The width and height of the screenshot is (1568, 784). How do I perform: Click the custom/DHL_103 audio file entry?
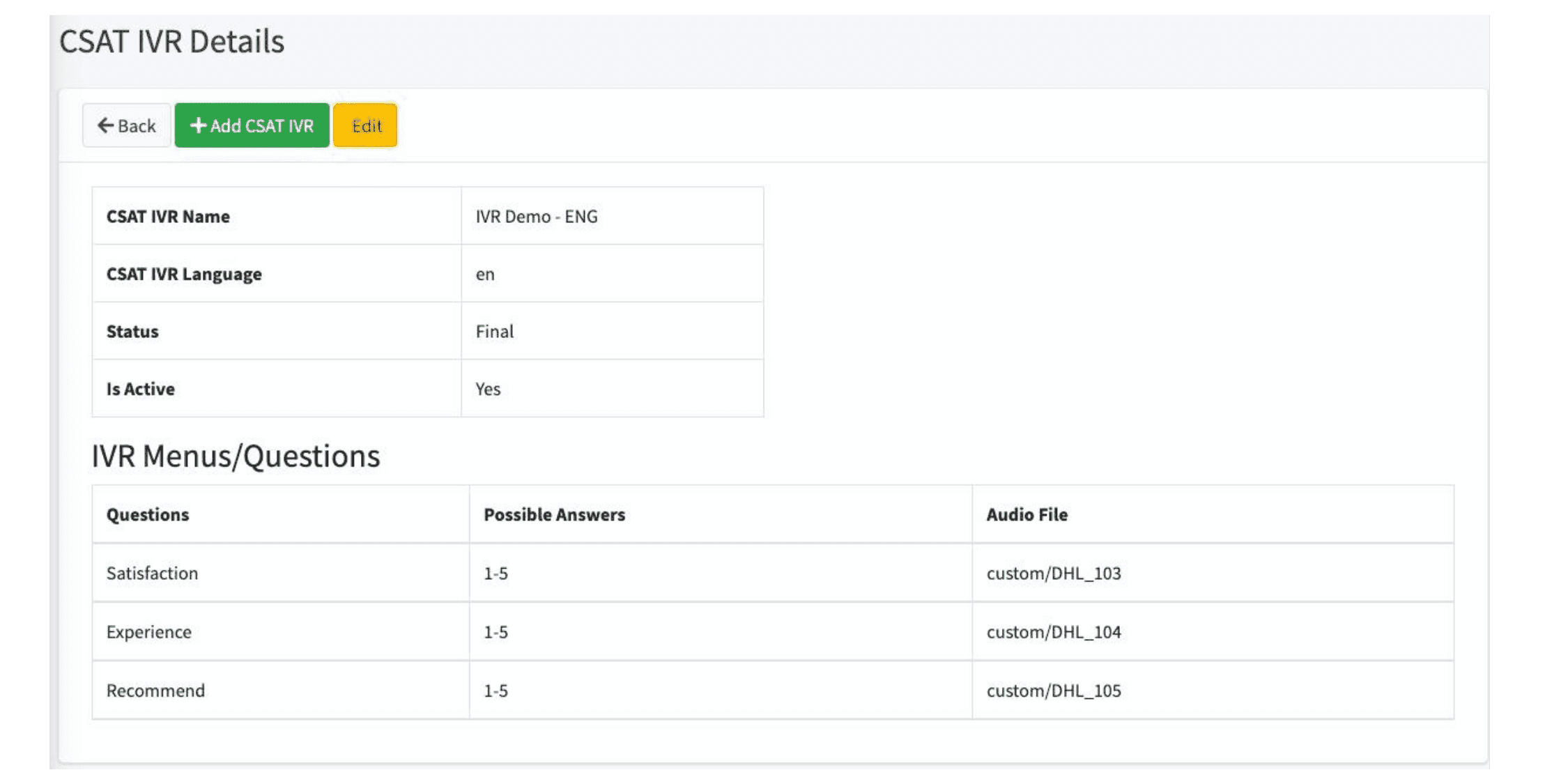coord(1053,573)
